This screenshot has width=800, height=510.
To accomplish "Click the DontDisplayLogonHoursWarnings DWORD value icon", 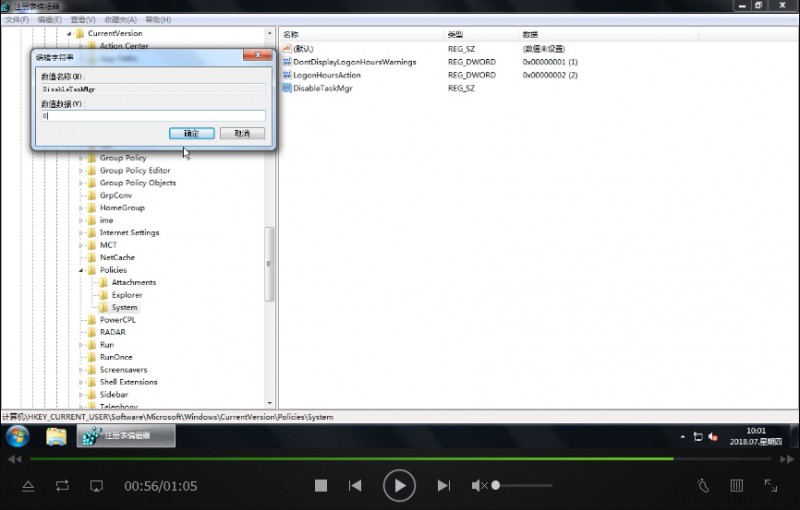I will pos(287,62).
